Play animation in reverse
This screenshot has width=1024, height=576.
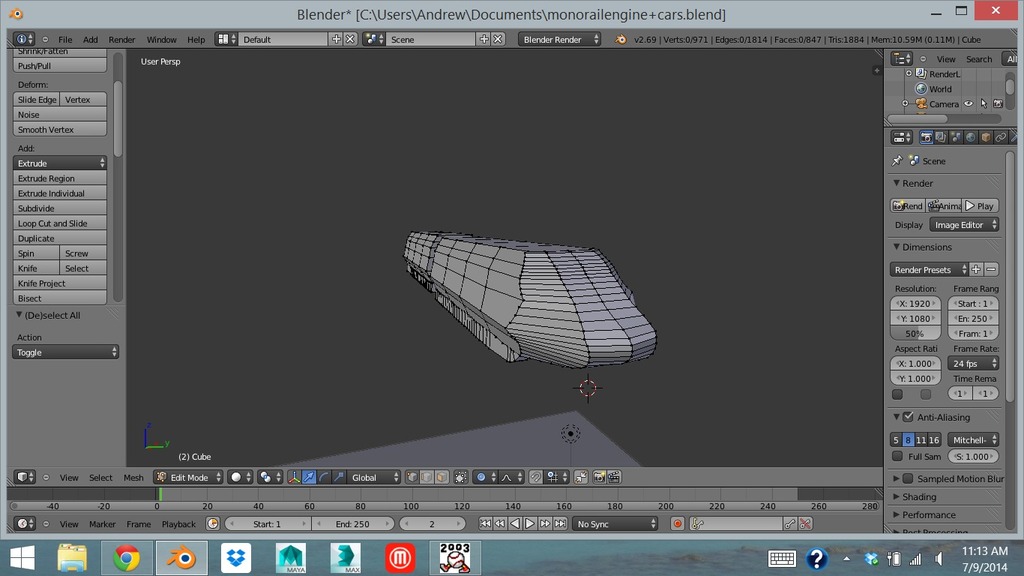click(x=515, y=524)
